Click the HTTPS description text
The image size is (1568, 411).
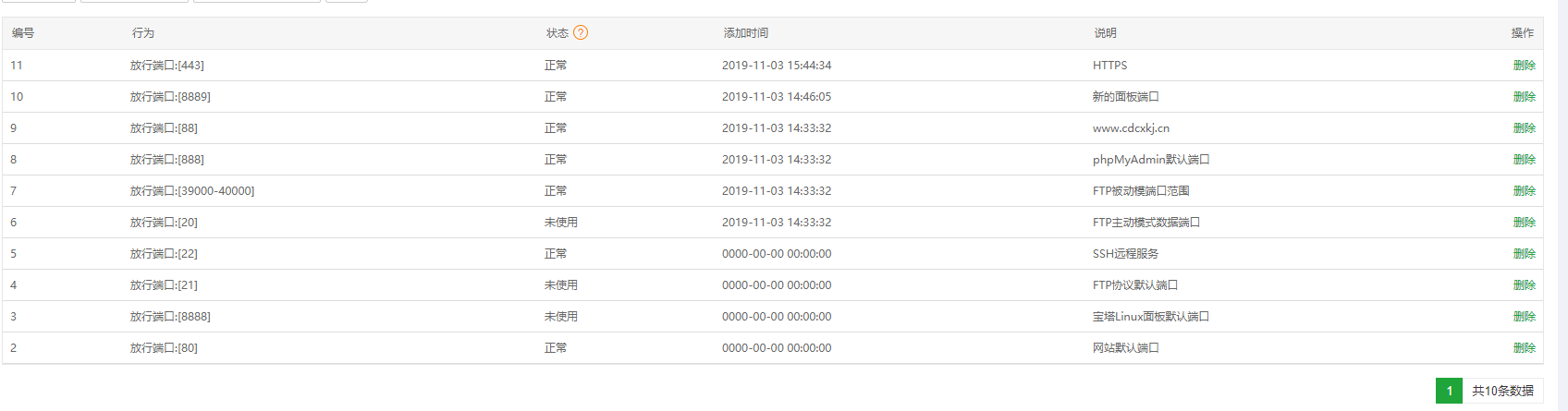click(1110, 66)
